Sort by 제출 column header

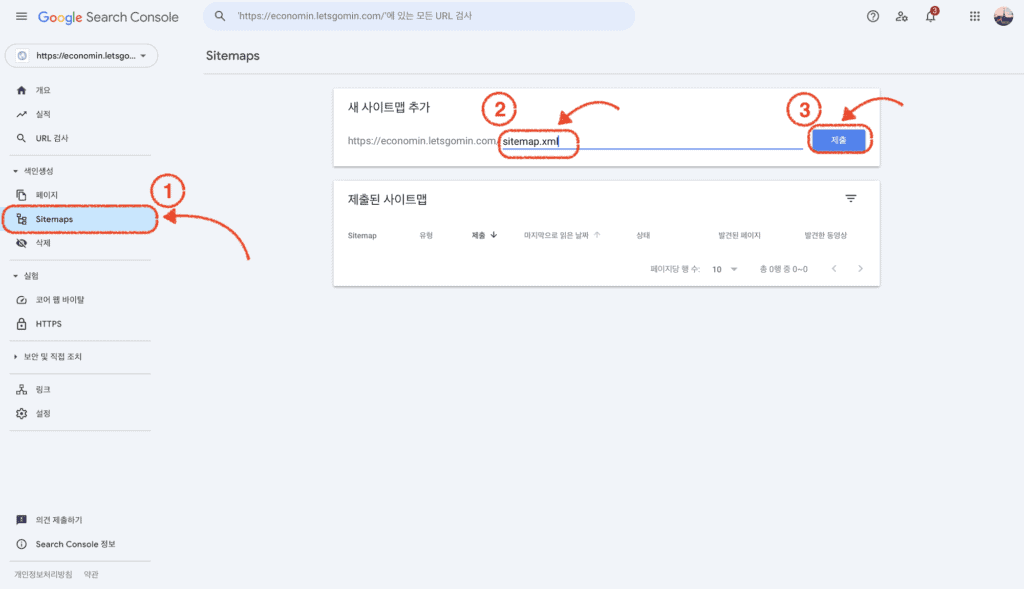(x=484, y=235)
